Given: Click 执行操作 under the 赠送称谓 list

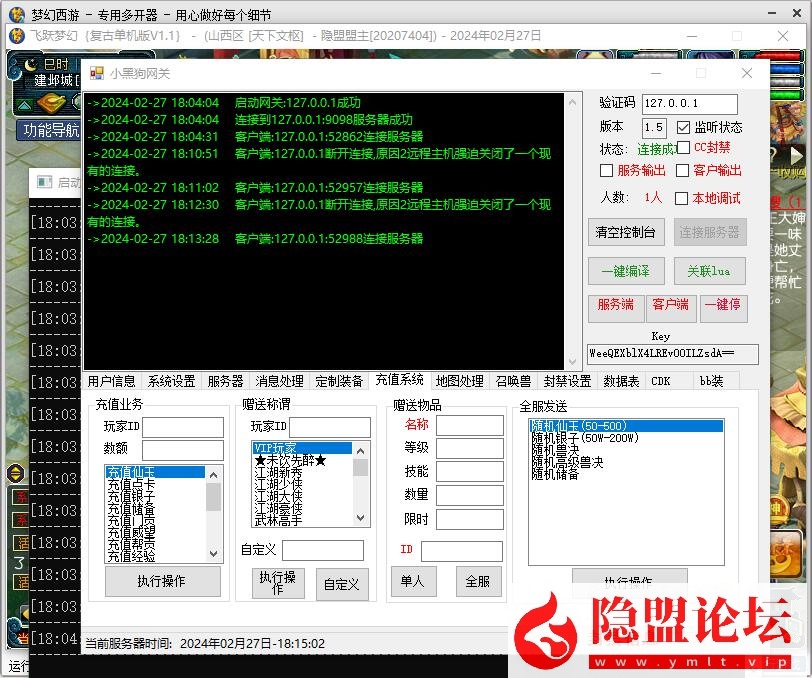Looking at the screenshot, I should (x=278, y=583).
